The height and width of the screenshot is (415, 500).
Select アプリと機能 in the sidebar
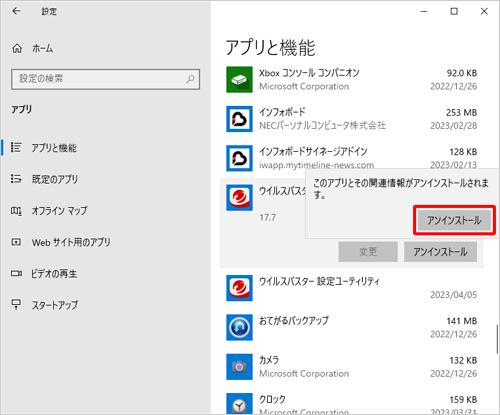click(54, 148)
